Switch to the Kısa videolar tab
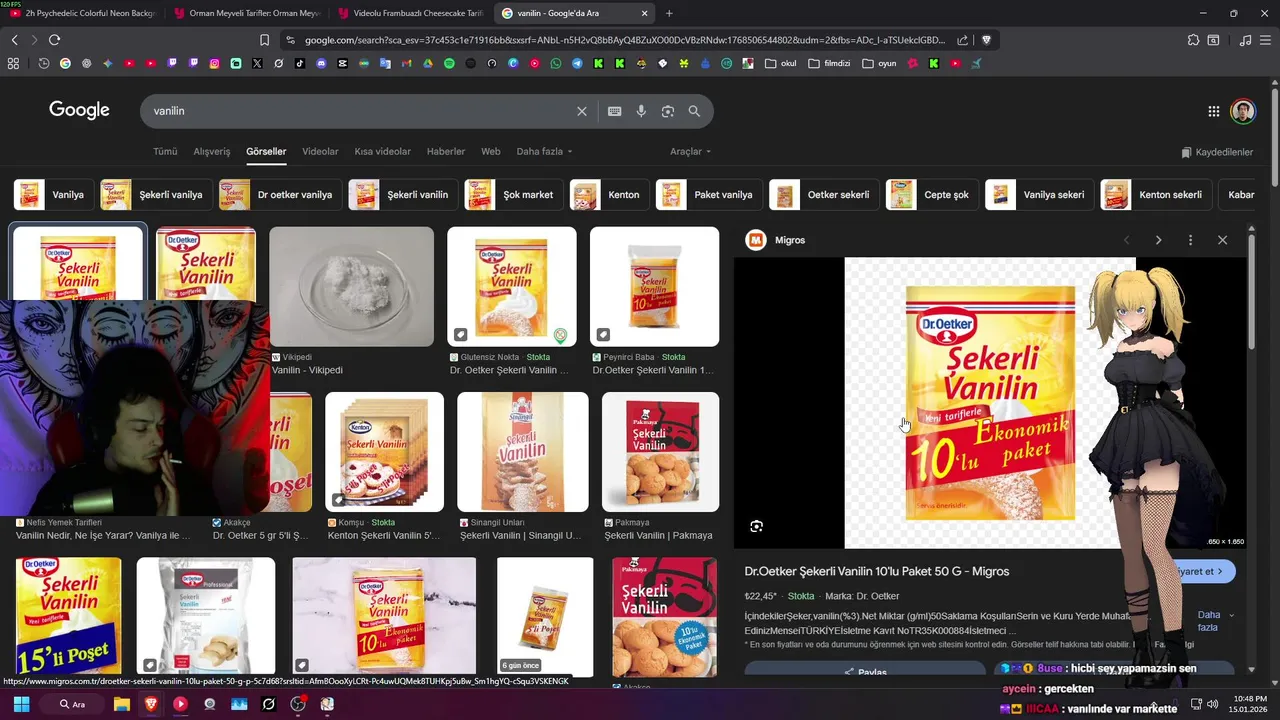 382,152
